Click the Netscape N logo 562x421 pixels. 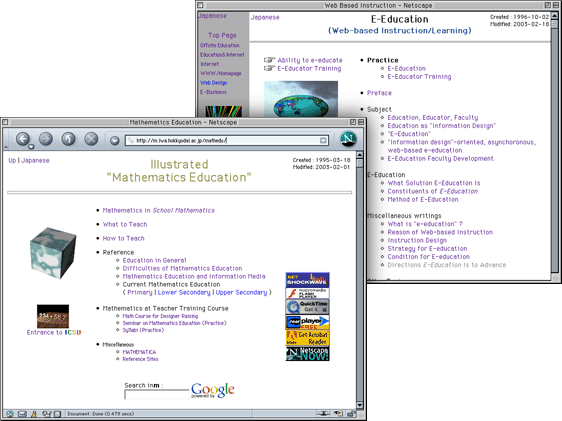(348, 139)
